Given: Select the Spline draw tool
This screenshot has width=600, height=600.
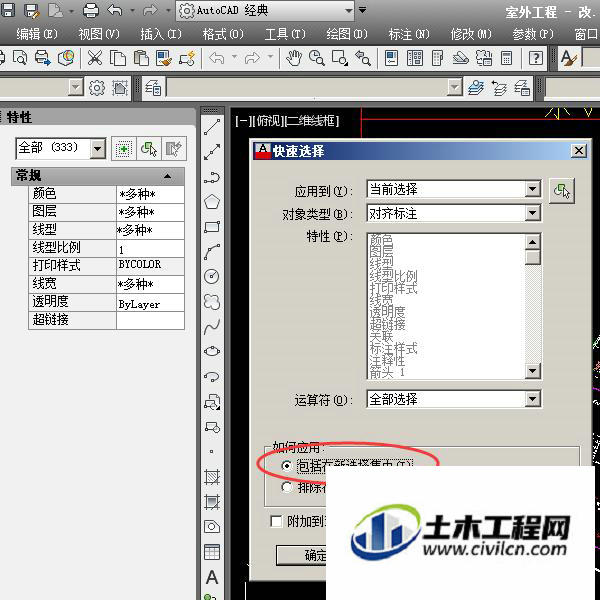Looking at the screenshot, I should (x=212, y=326).
